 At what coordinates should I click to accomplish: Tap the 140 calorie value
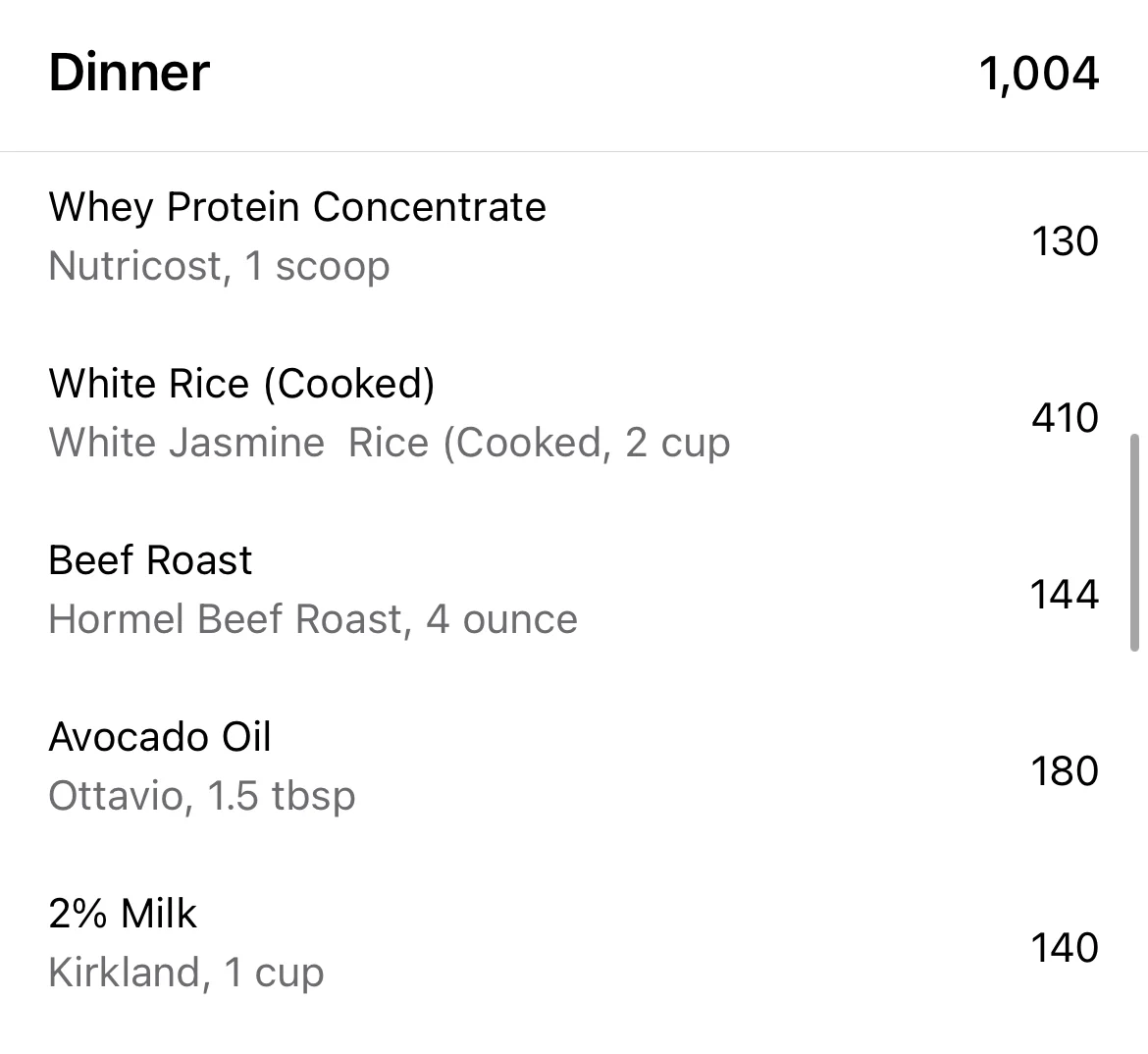(x=1065, y=947)
